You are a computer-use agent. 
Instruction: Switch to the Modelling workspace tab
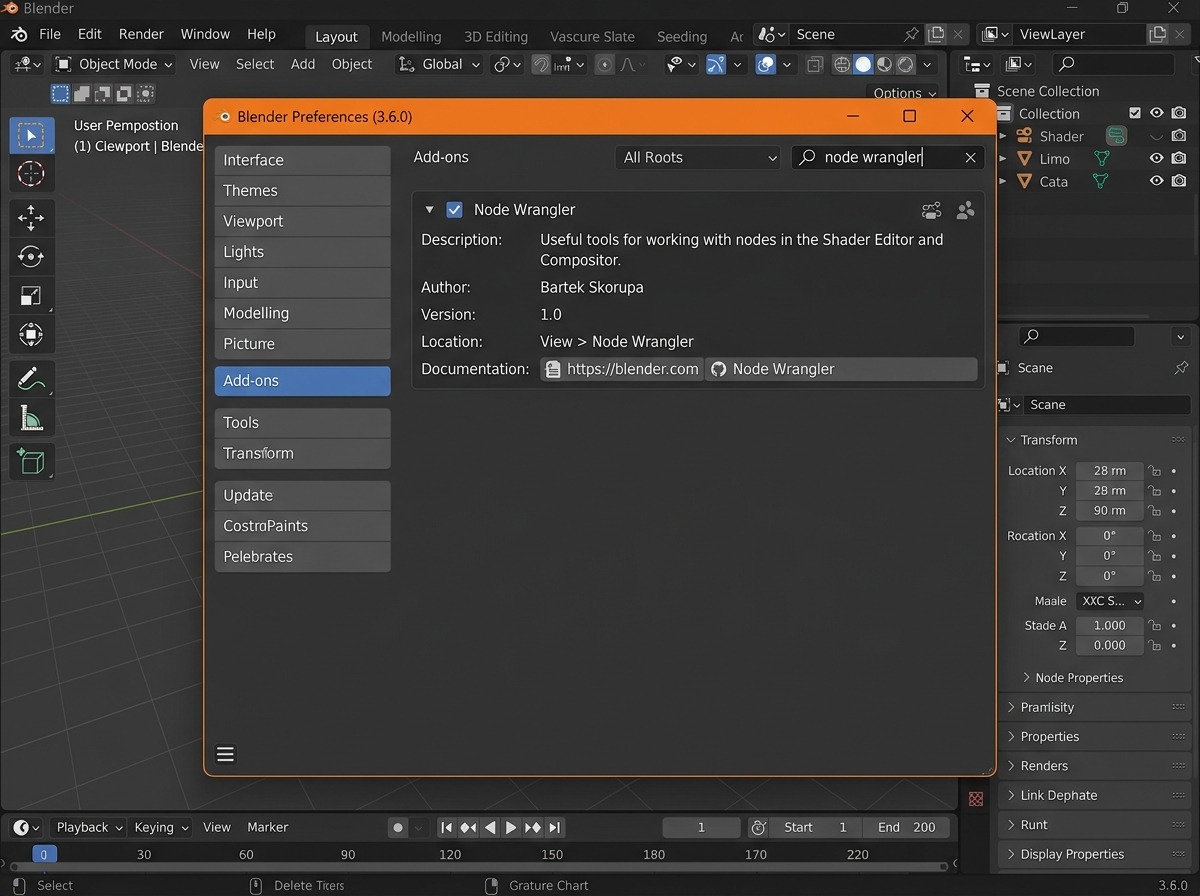[411, 36]
